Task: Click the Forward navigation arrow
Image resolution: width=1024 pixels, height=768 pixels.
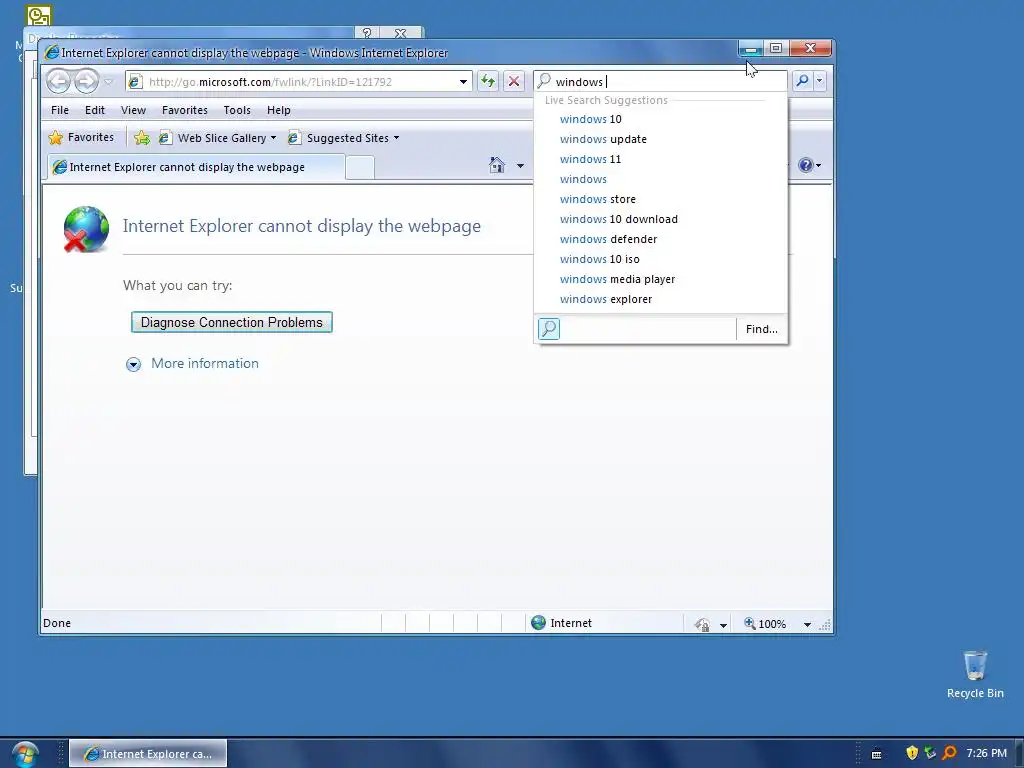Action: pyautogui.click(x=86, y=82)
